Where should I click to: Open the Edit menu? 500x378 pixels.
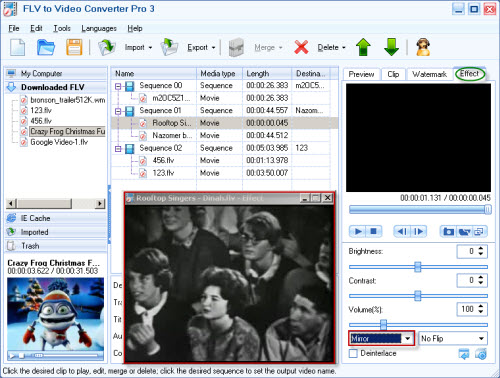click(36, 28)
